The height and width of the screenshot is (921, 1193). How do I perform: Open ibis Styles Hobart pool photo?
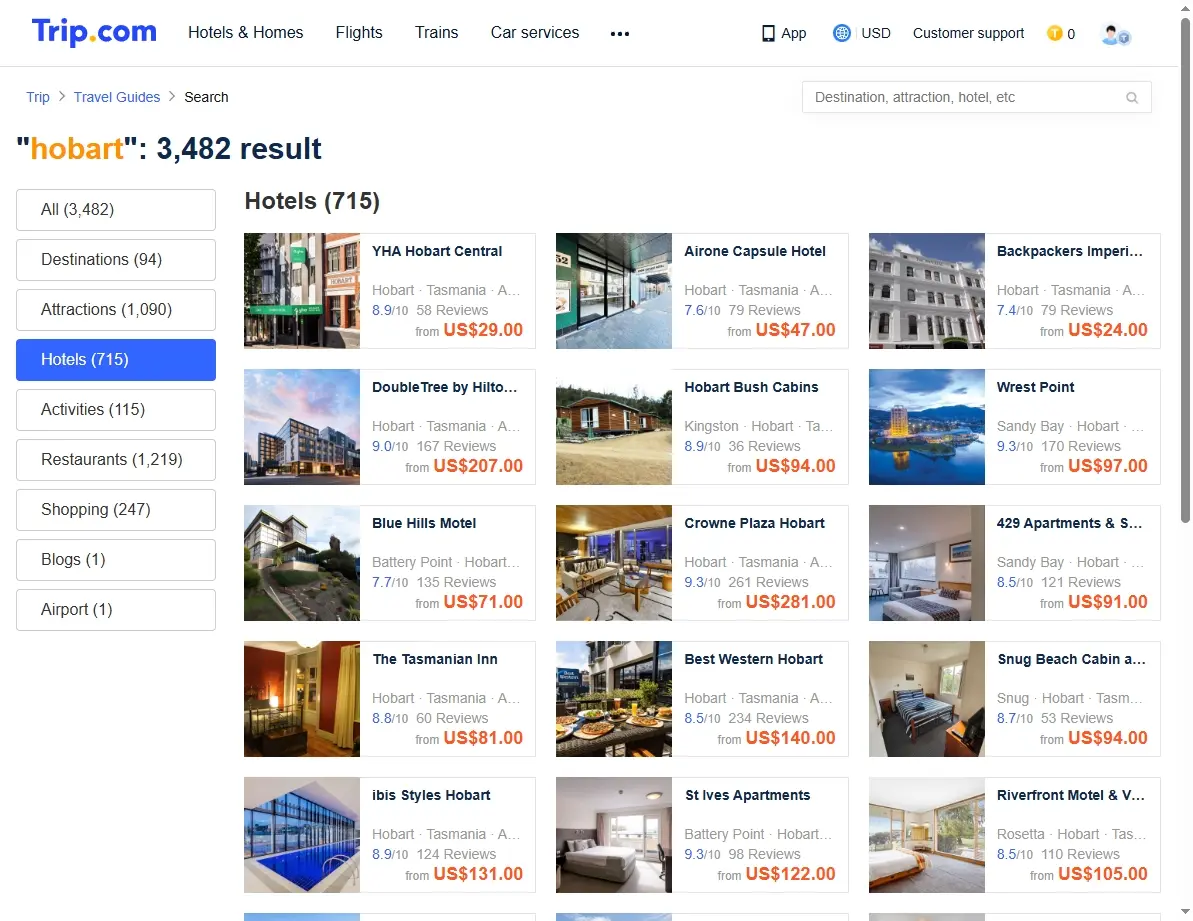pyautogui.click(x=302, y=835)
